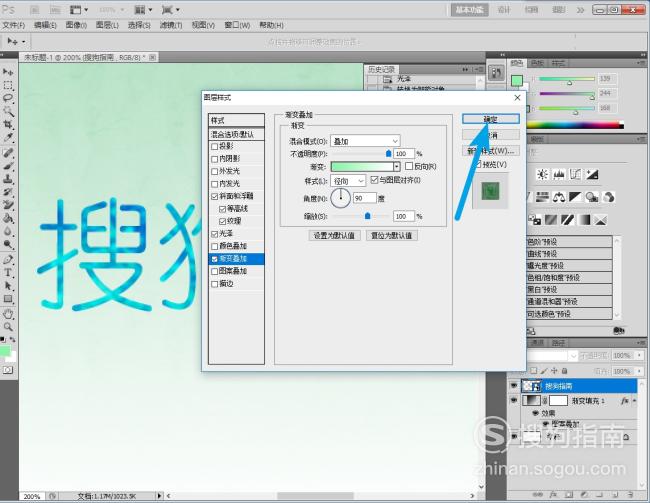The height and width of the screenshot is (503, 650).
Task: Select the Pen tool
Action: [x=8, y=260]
